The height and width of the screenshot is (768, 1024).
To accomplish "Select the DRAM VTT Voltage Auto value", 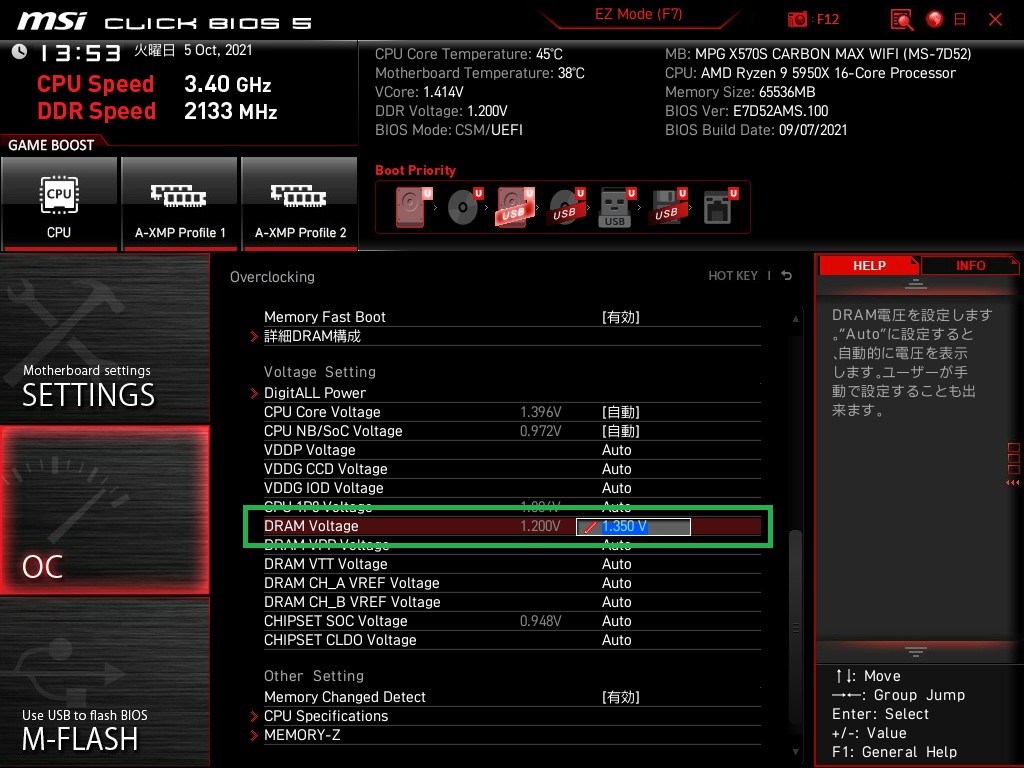I will [616, 564].
